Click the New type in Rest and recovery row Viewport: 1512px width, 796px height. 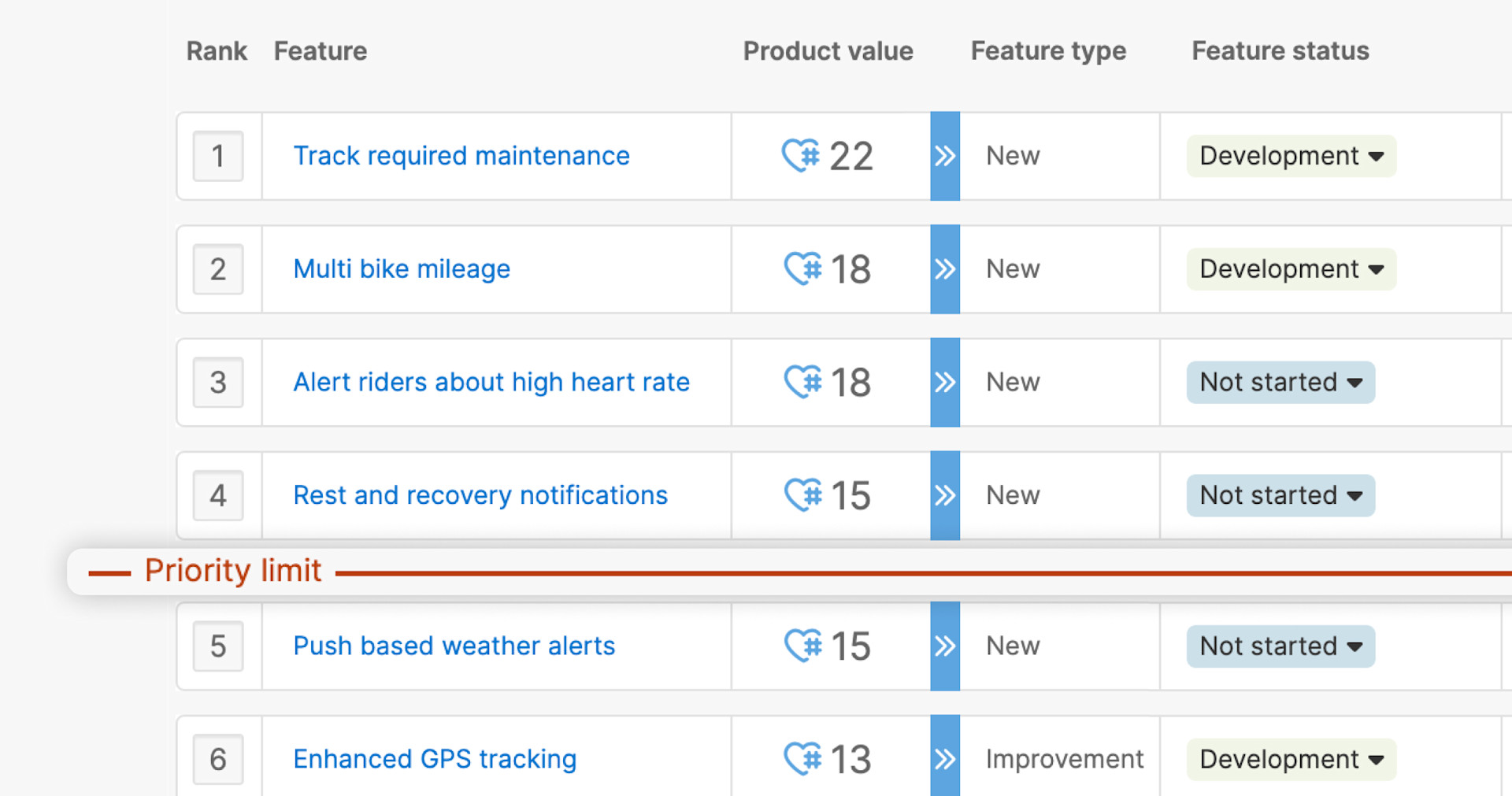pos(1013,495)
